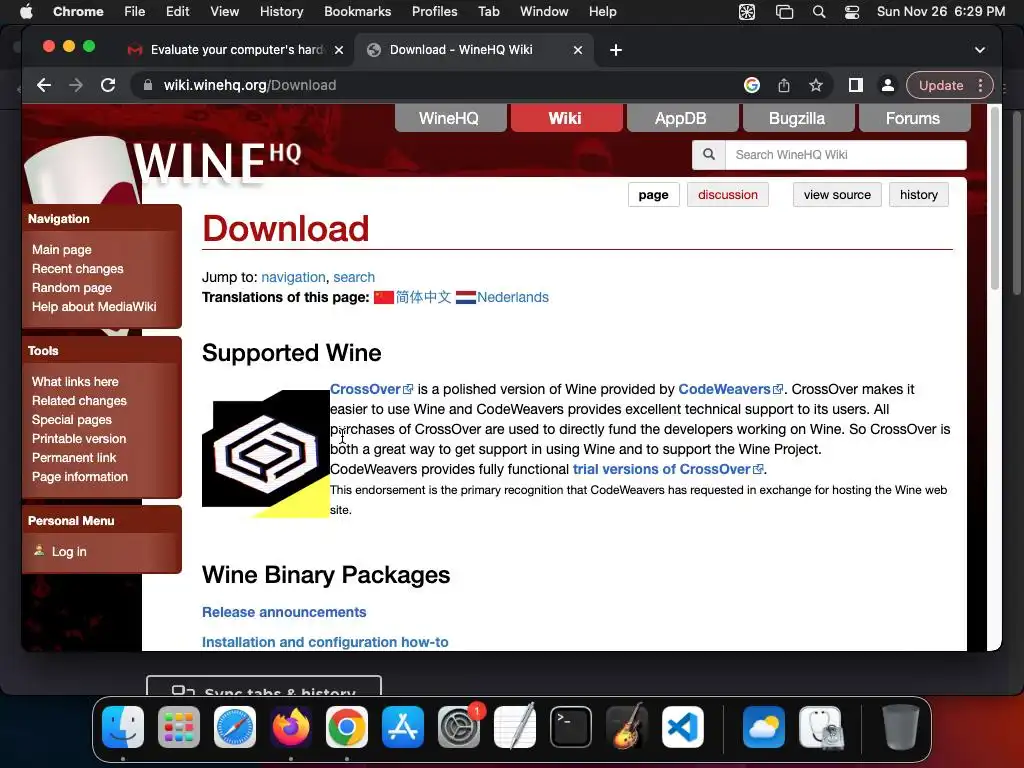
Task: Launch GarageBand from the dock
Action: [x=627, y=727]
